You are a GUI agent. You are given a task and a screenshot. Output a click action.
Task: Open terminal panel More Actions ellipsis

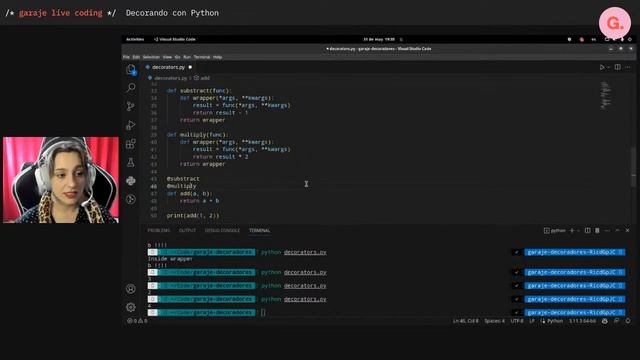click(607, 231)
